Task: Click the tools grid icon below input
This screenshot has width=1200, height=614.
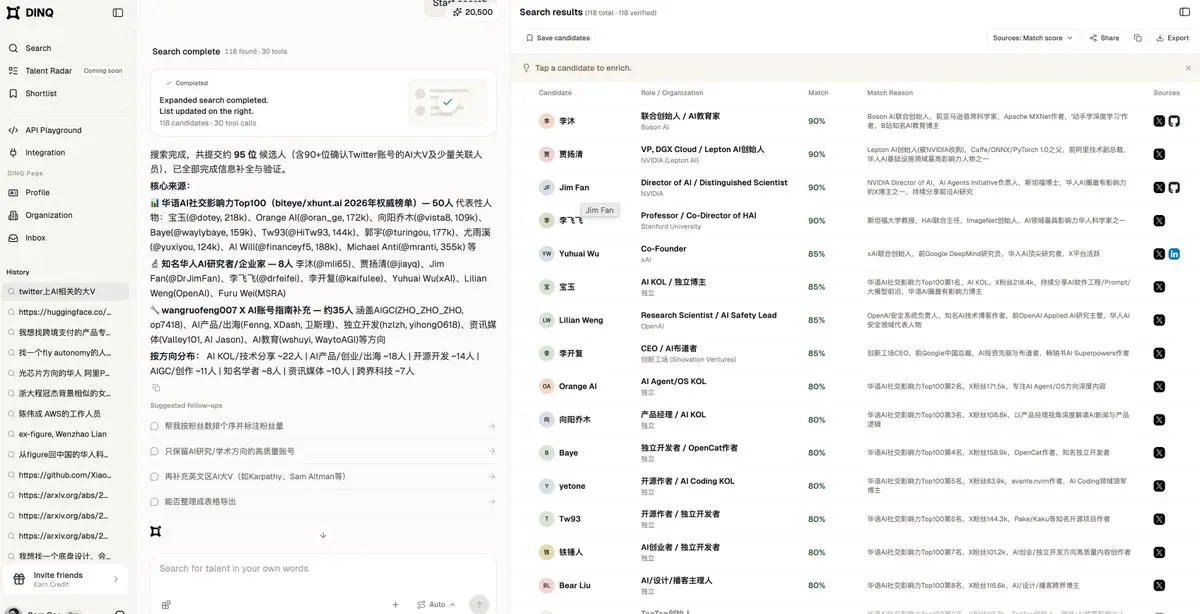Action: point(166,604)
